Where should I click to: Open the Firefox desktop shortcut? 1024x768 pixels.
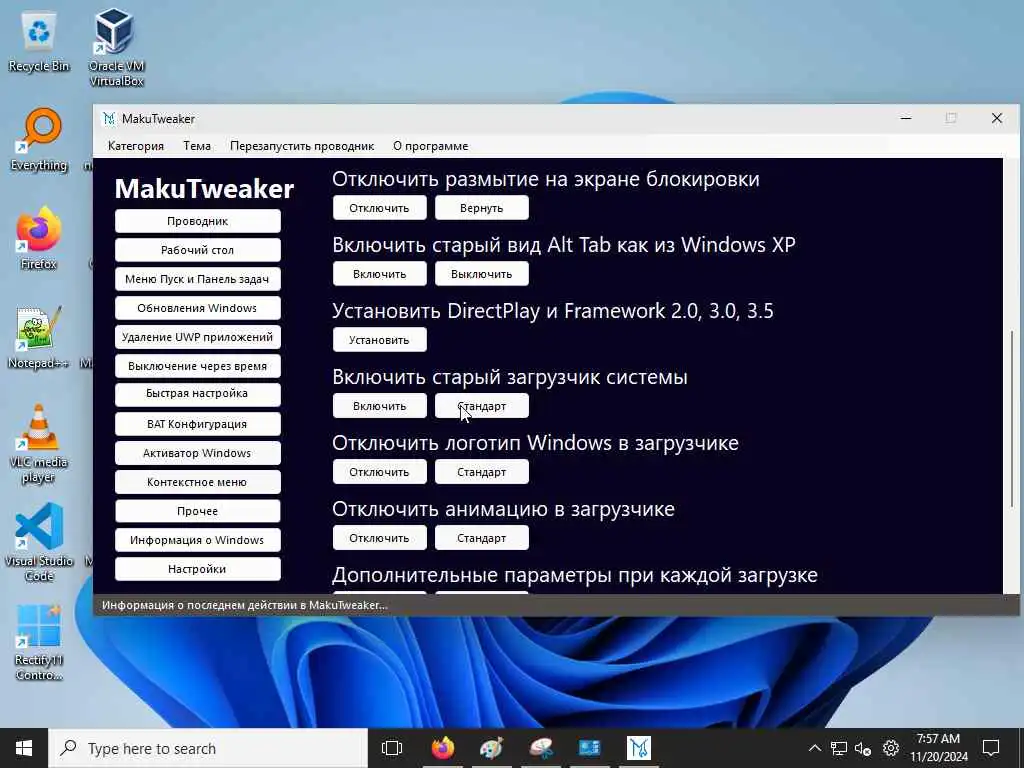pos(39,238)
